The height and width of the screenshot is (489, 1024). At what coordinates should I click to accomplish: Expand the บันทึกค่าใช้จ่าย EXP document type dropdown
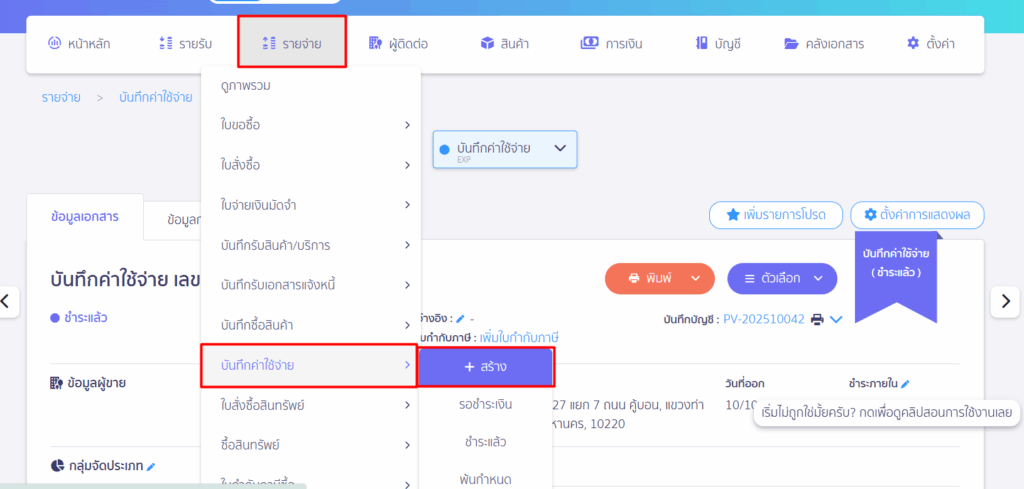tap(505, 149)
